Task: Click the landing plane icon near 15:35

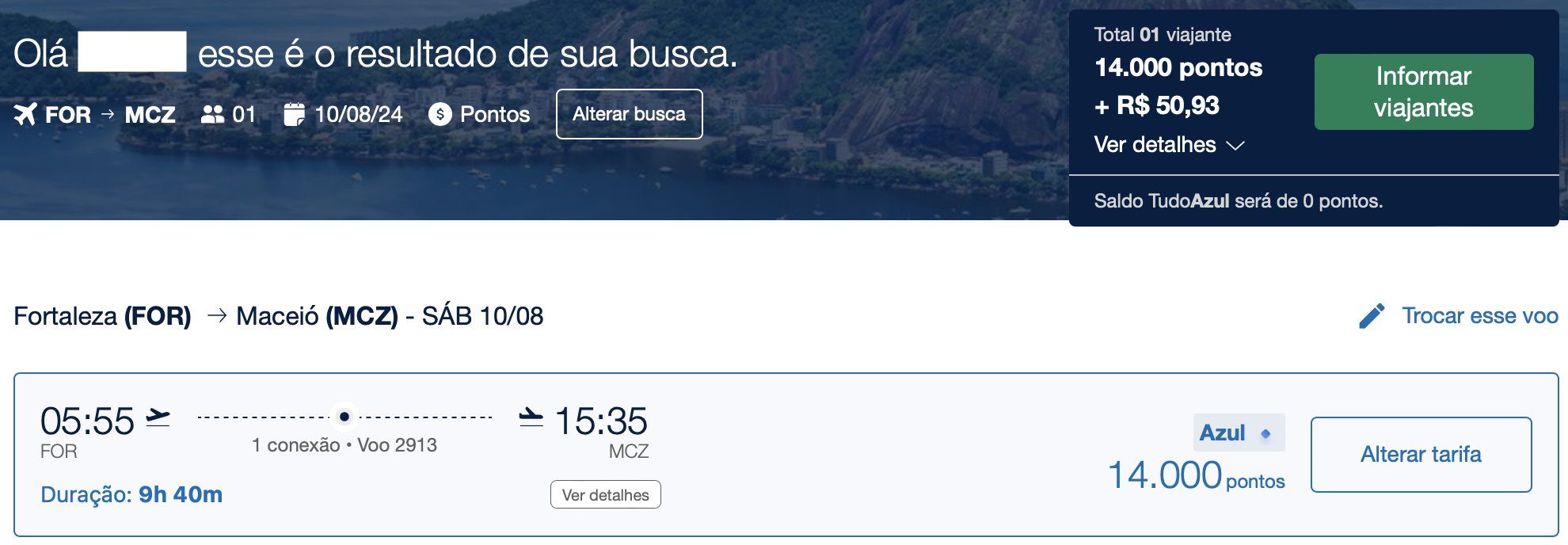Action: tap(531, 417)
